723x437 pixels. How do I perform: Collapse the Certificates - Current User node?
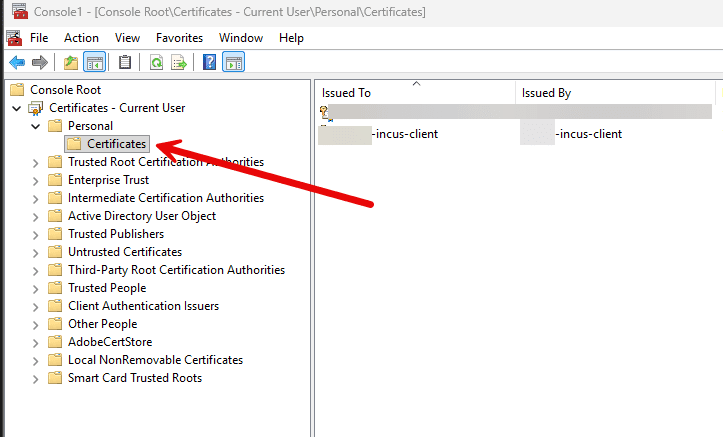coord(17,108)
